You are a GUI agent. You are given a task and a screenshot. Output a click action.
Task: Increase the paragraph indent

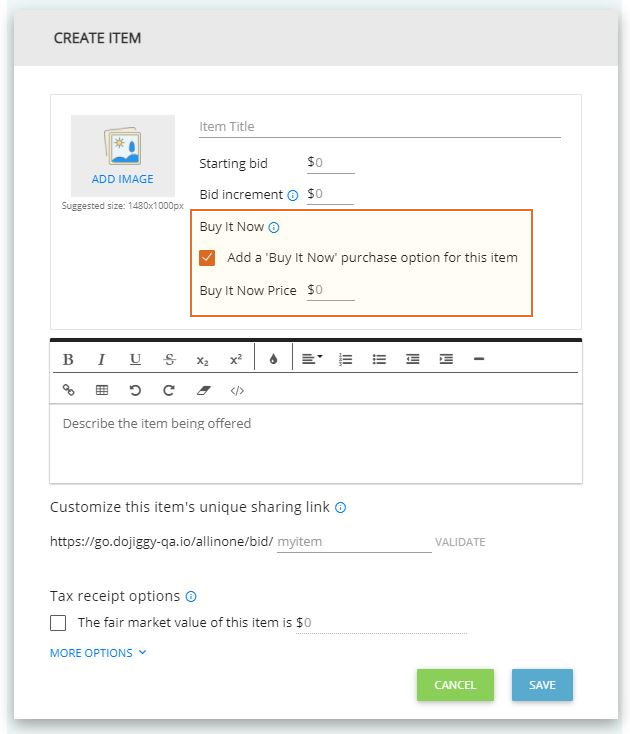(446, 359)
